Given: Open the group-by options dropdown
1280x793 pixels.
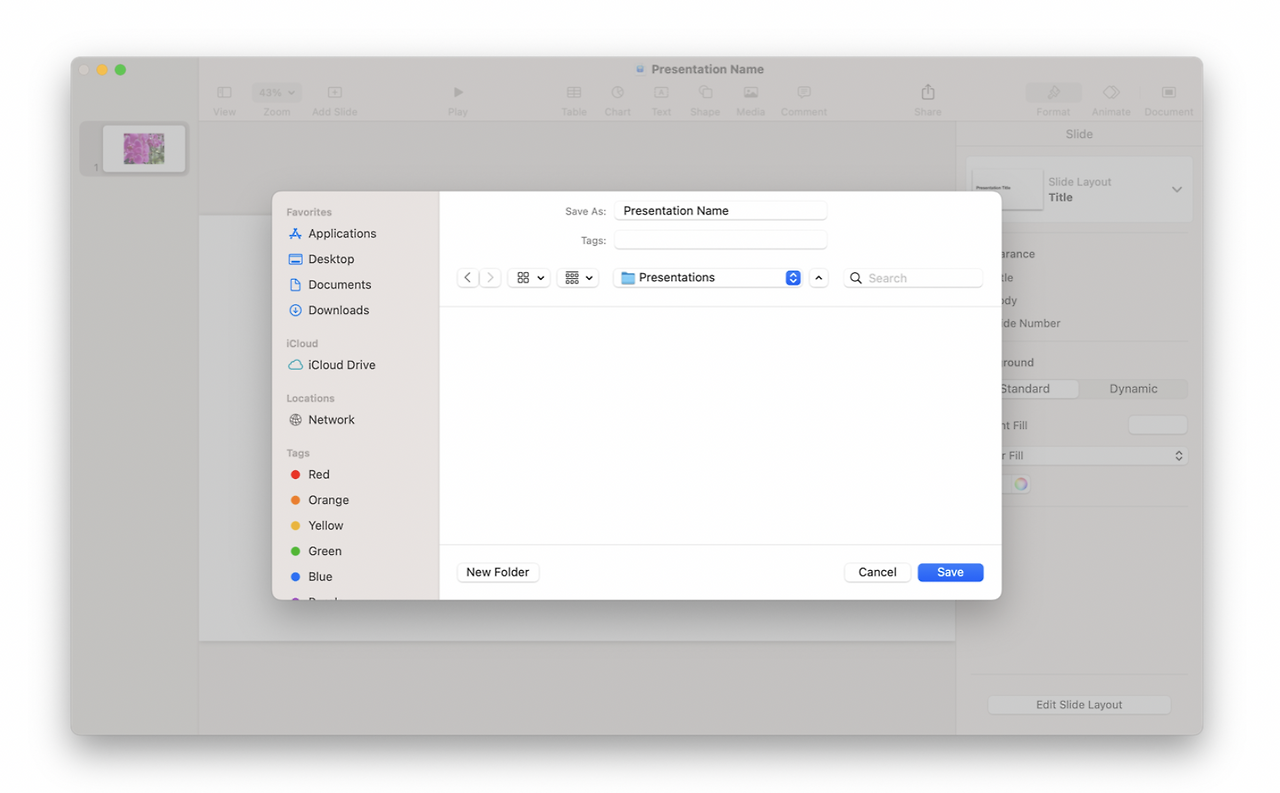Looking at the screenshot, I should coord(578,278).
